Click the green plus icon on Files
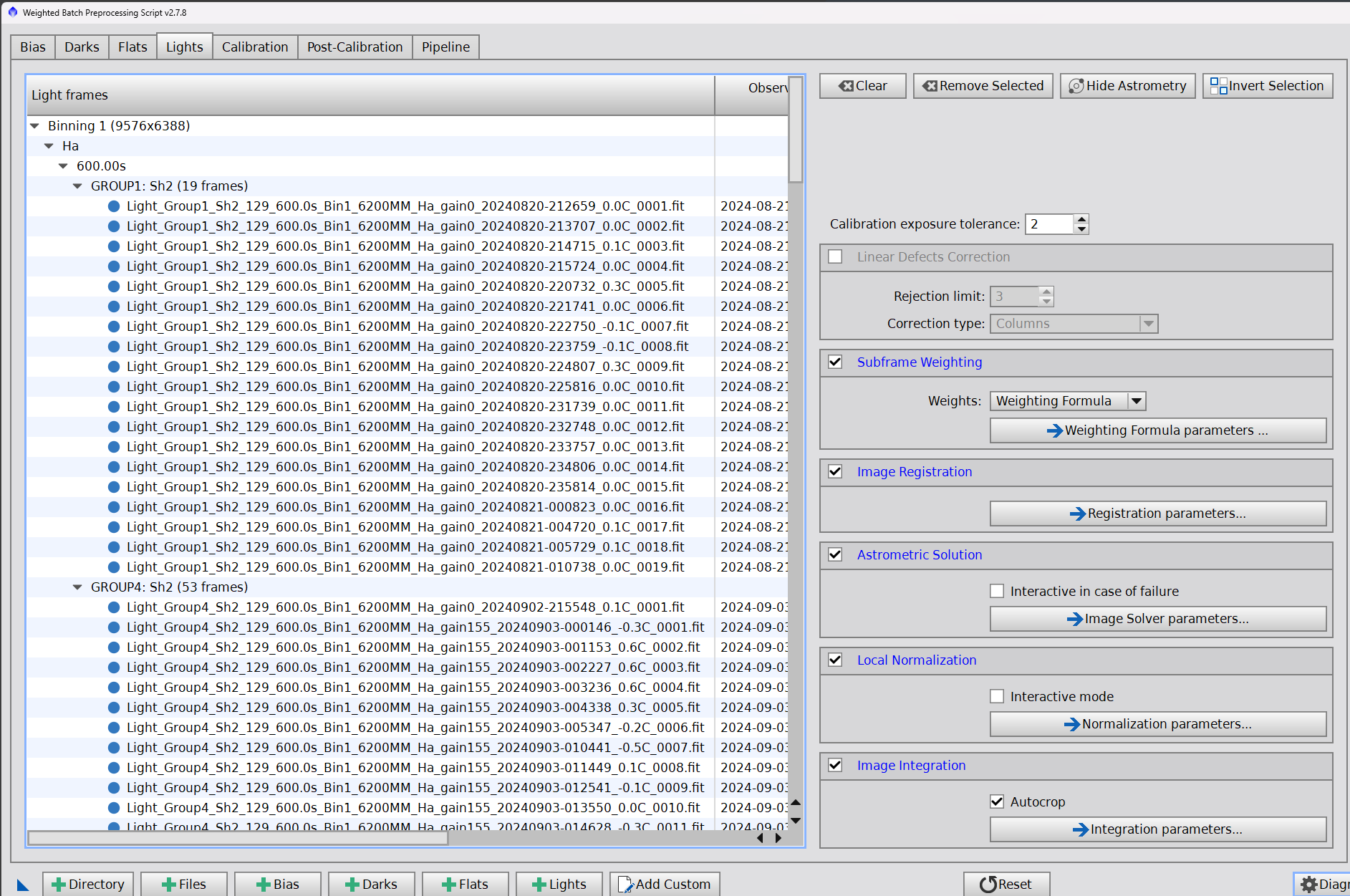This screenshot has height=896, width=1350. (169, 885)
